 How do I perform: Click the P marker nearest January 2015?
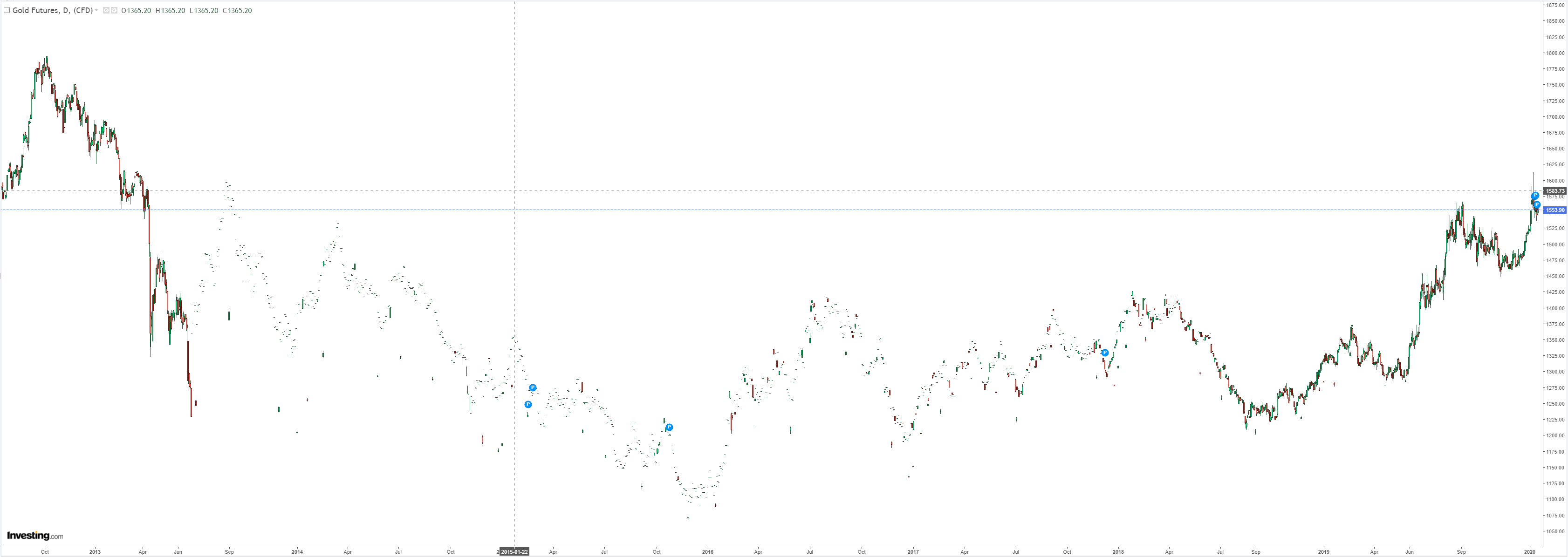[528, 404]
